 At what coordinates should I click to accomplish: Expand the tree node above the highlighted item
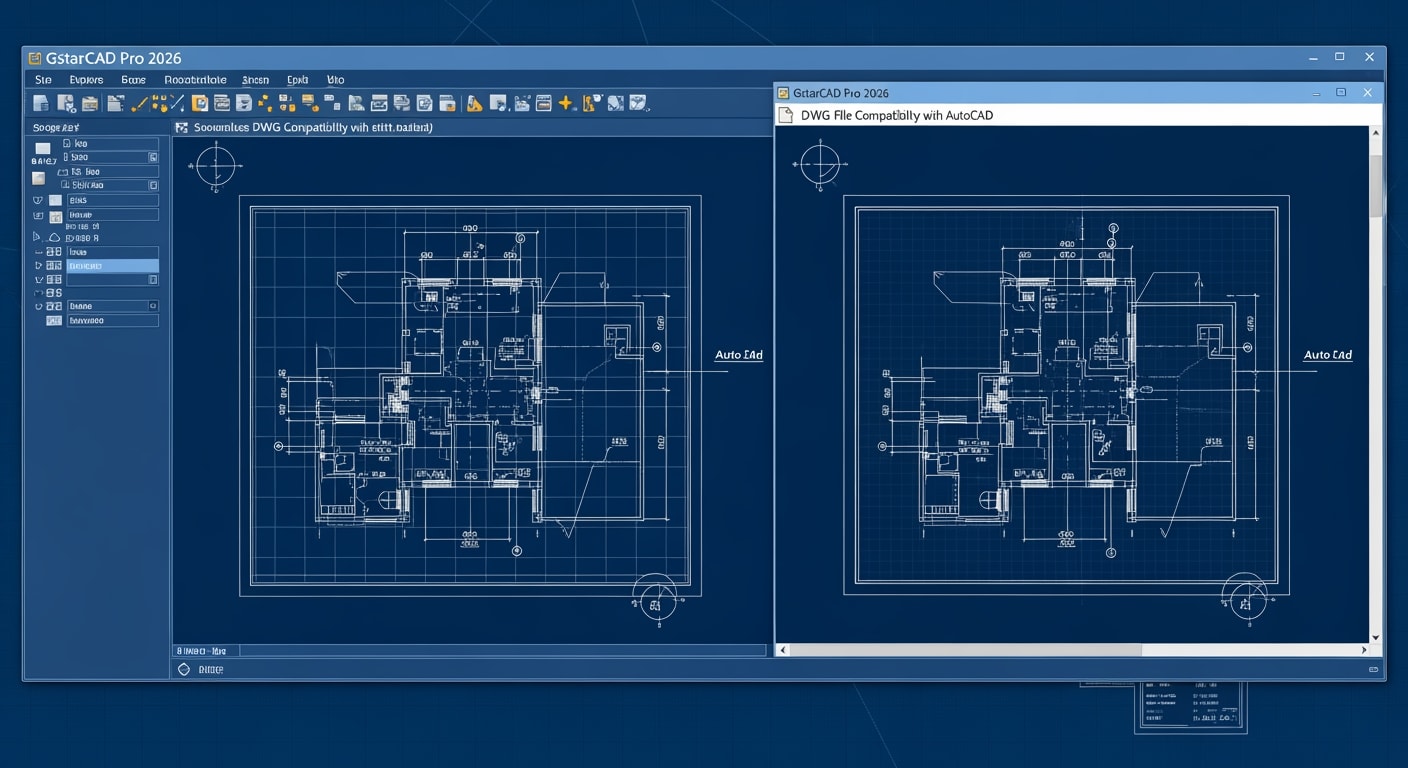pyautogui.click(x=40, y=252)
